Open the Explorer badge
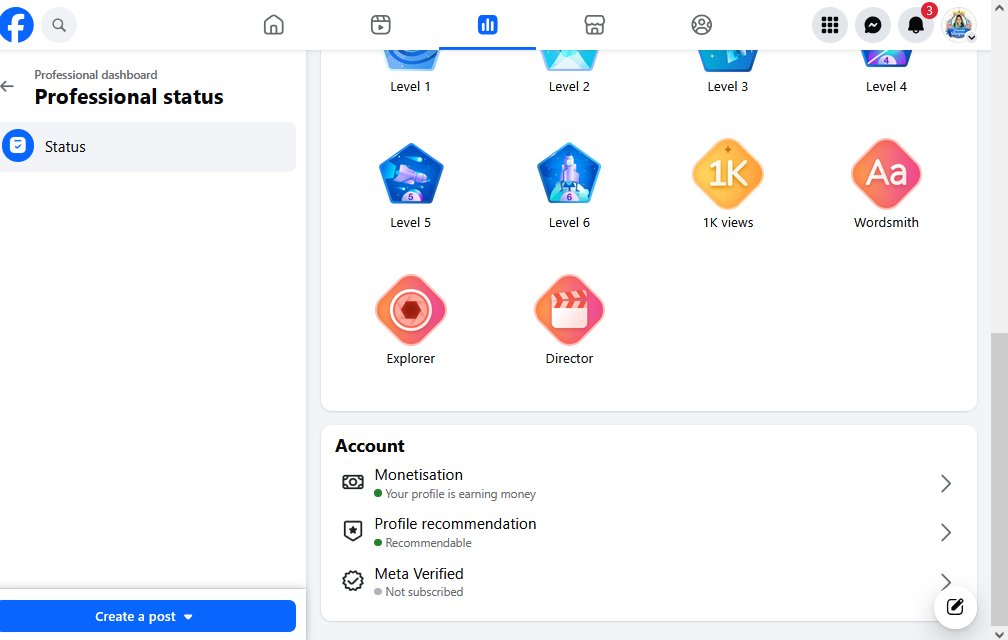 pyautogui.click(x=411, y=310)
